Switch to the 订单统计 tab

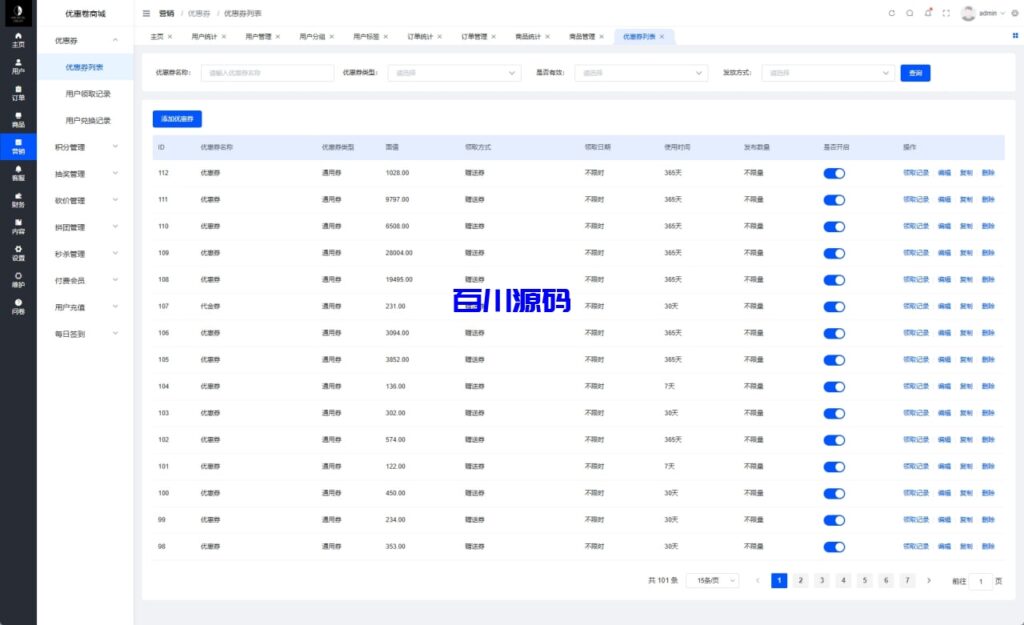pos(420,37)
